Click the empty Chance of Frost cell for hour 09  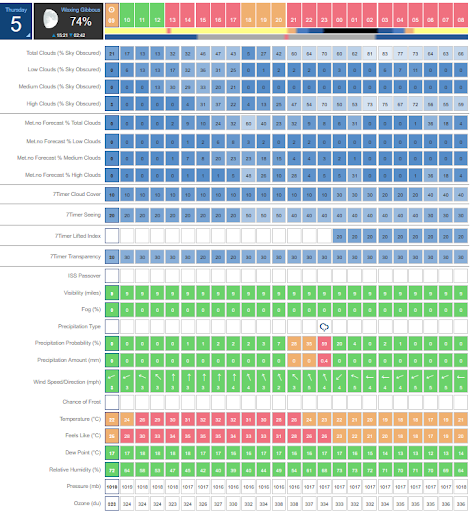point(112,402)
